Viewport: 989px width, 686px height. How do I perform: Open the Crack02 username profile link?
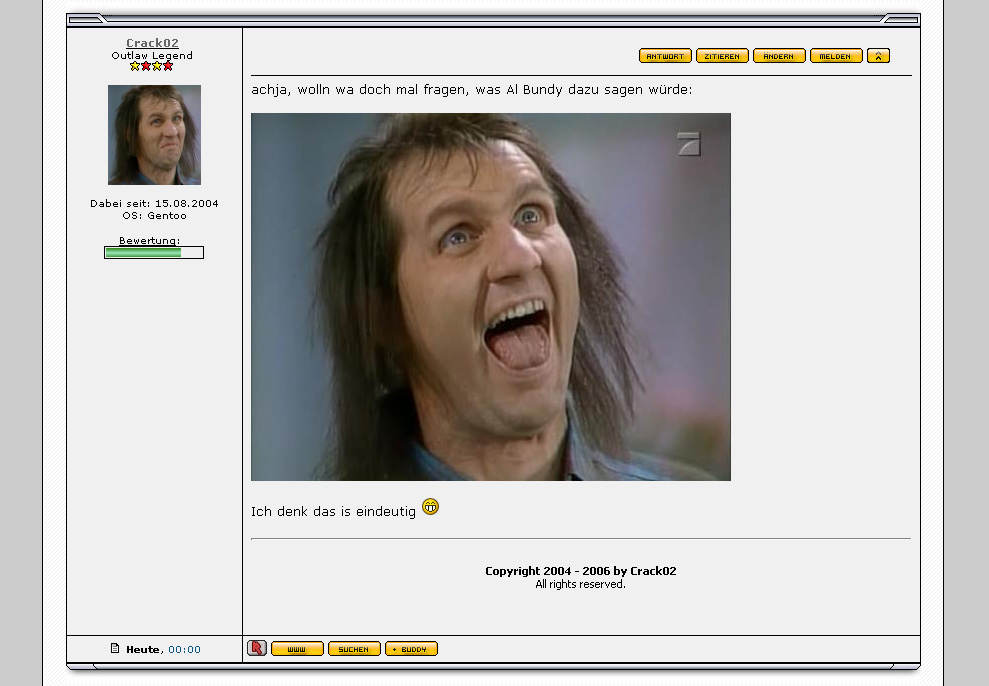click(152, 43)
